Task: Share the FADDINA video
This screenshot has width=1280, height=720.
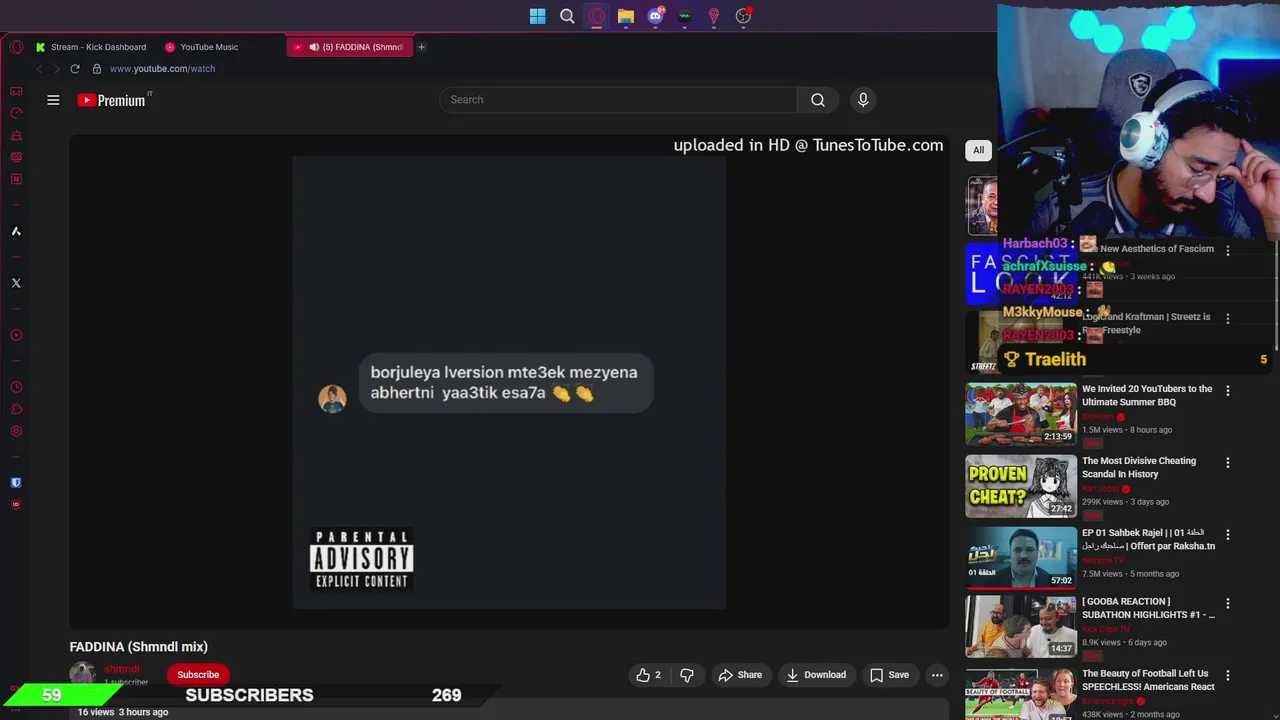Action: tap(740, 675)
